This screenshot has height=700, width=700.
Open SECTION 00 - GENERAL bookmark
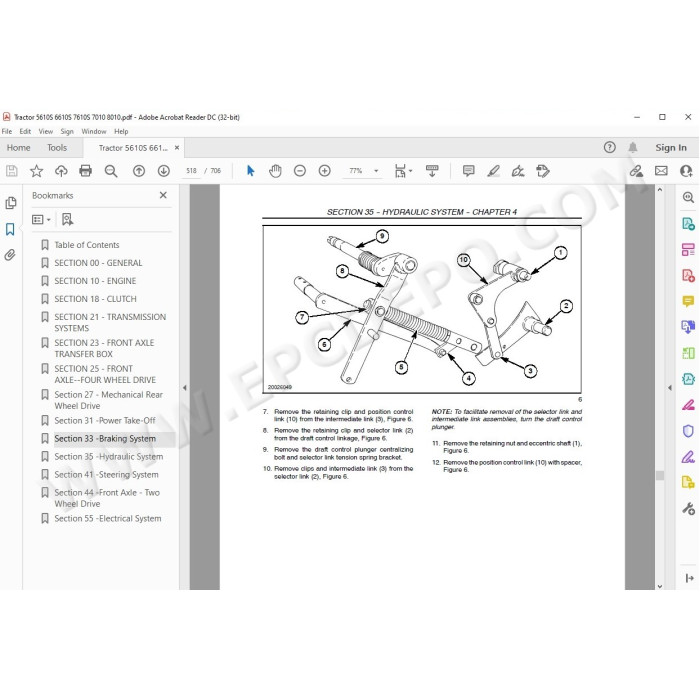click(x=98, y=263)
